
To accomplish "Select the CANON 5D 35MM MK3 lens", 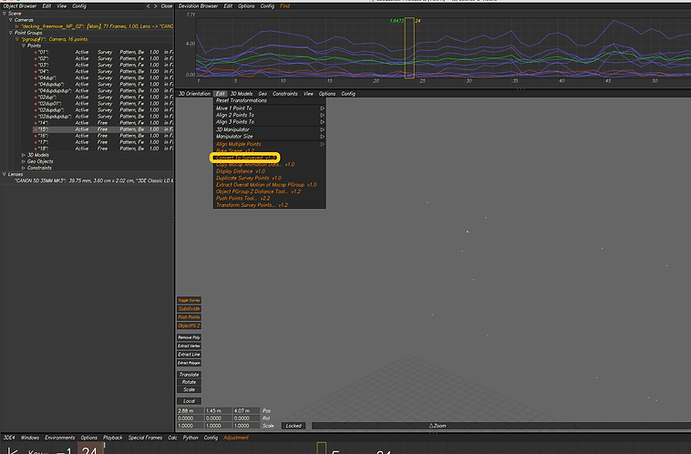I will coord(93,181).
